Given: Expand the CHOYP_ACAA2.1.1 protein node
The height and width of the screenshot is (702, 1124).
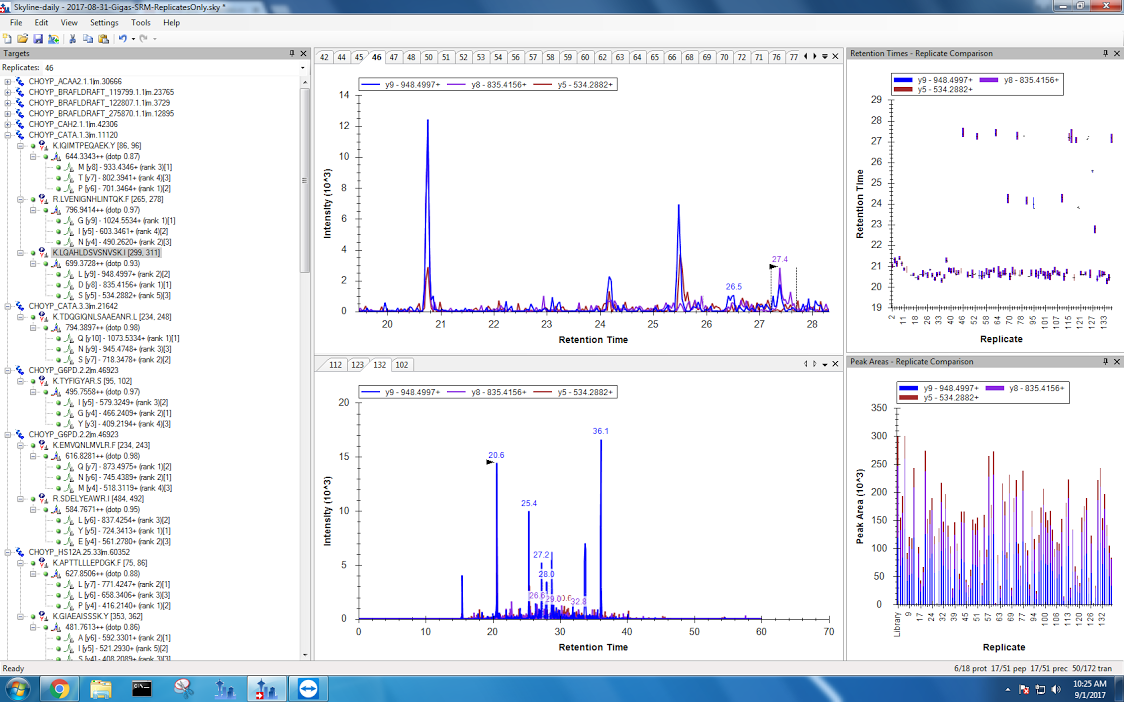Looking at the screenshot, I should 8,82.
